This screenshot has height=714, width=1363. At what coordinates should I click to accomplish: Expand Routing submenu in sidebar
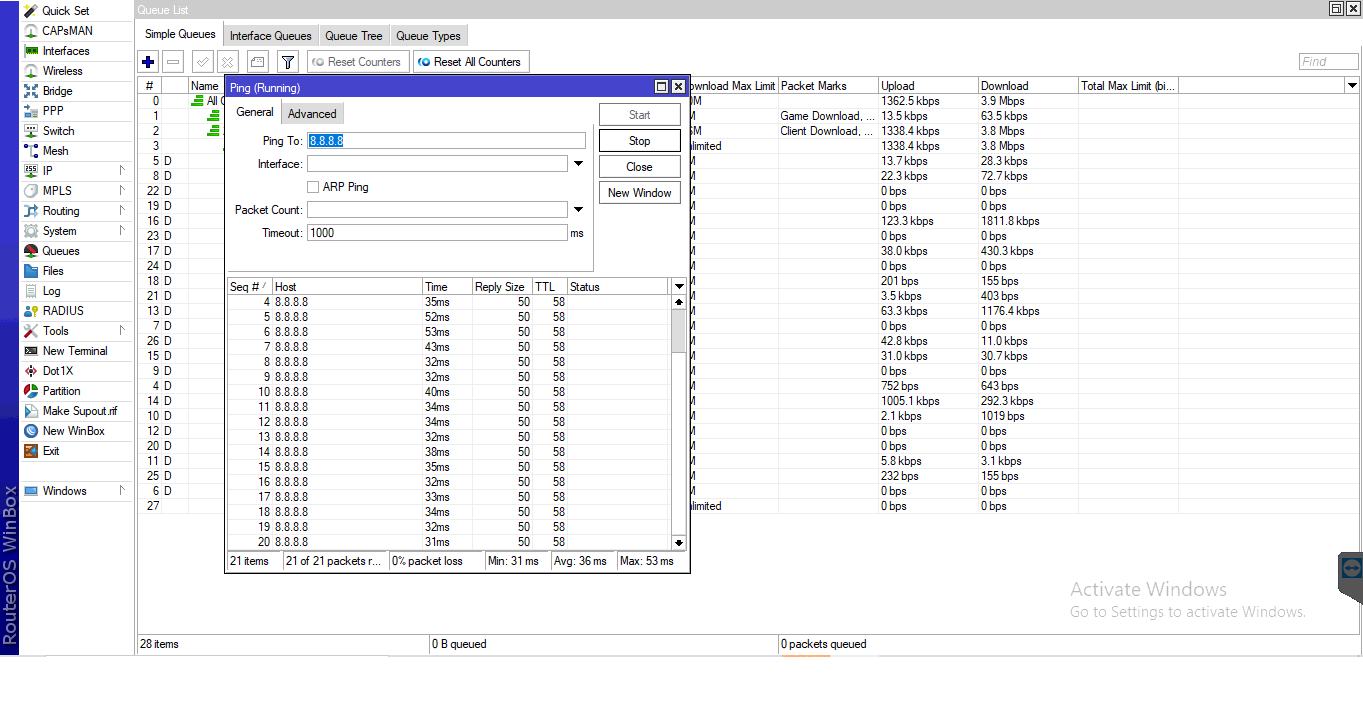tap(122, 211)
